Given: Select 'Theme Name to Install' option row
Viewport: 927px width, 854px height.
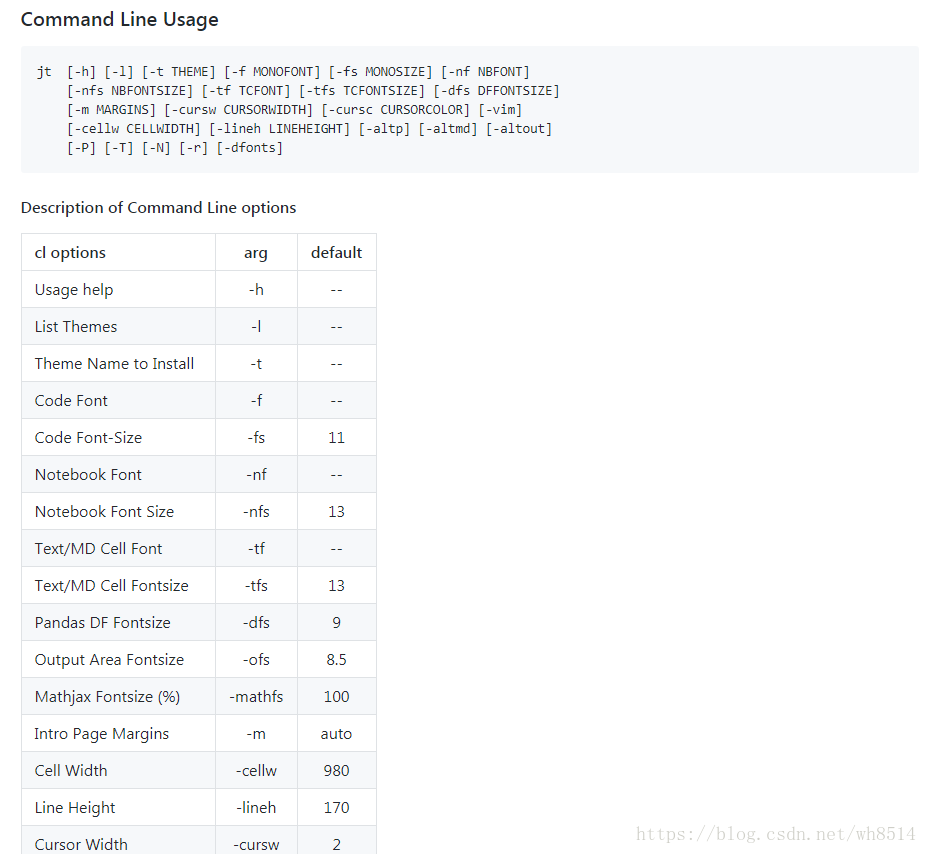Looking at the screenshot, I should tap(114, 363).
